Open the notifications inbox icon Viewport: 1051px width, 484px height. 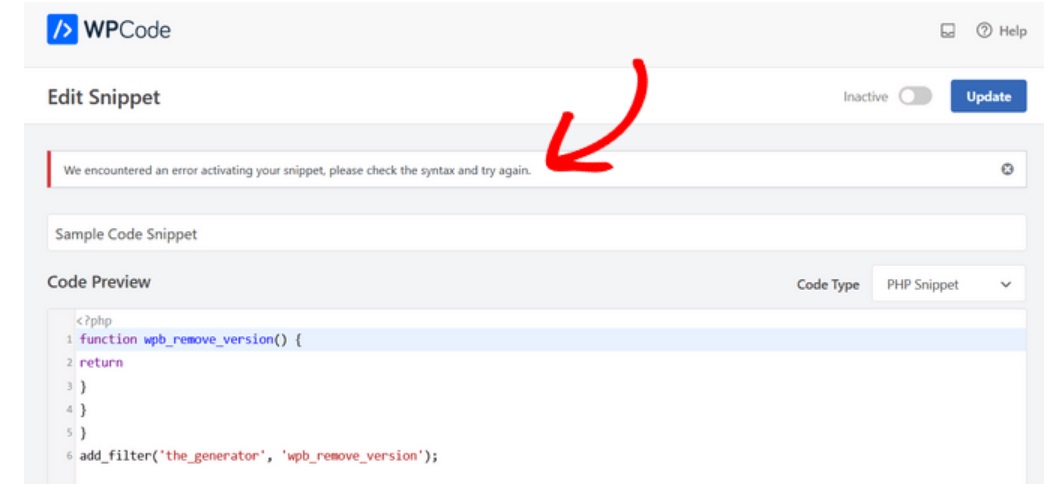(947, 31)
